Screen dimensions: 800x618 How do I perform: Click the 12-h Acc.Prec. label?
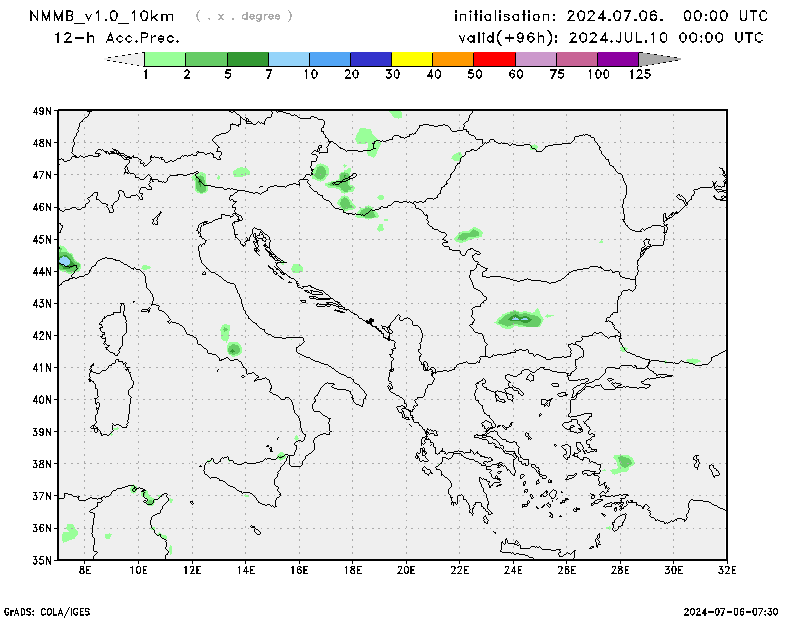[x=117, y=38]
